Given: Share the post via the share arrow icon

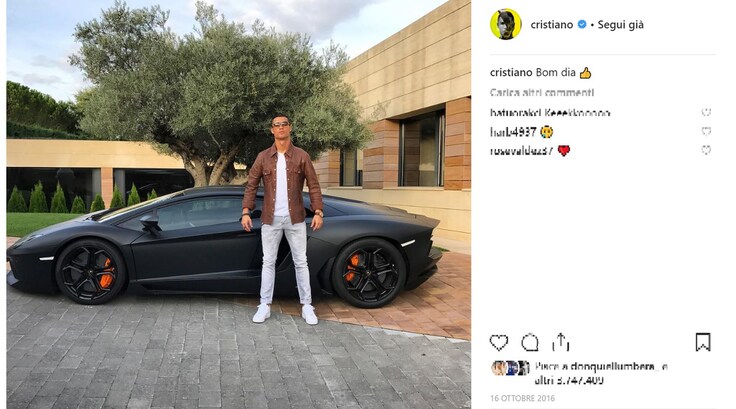Looking at the screenshot, I should (561, 342).
